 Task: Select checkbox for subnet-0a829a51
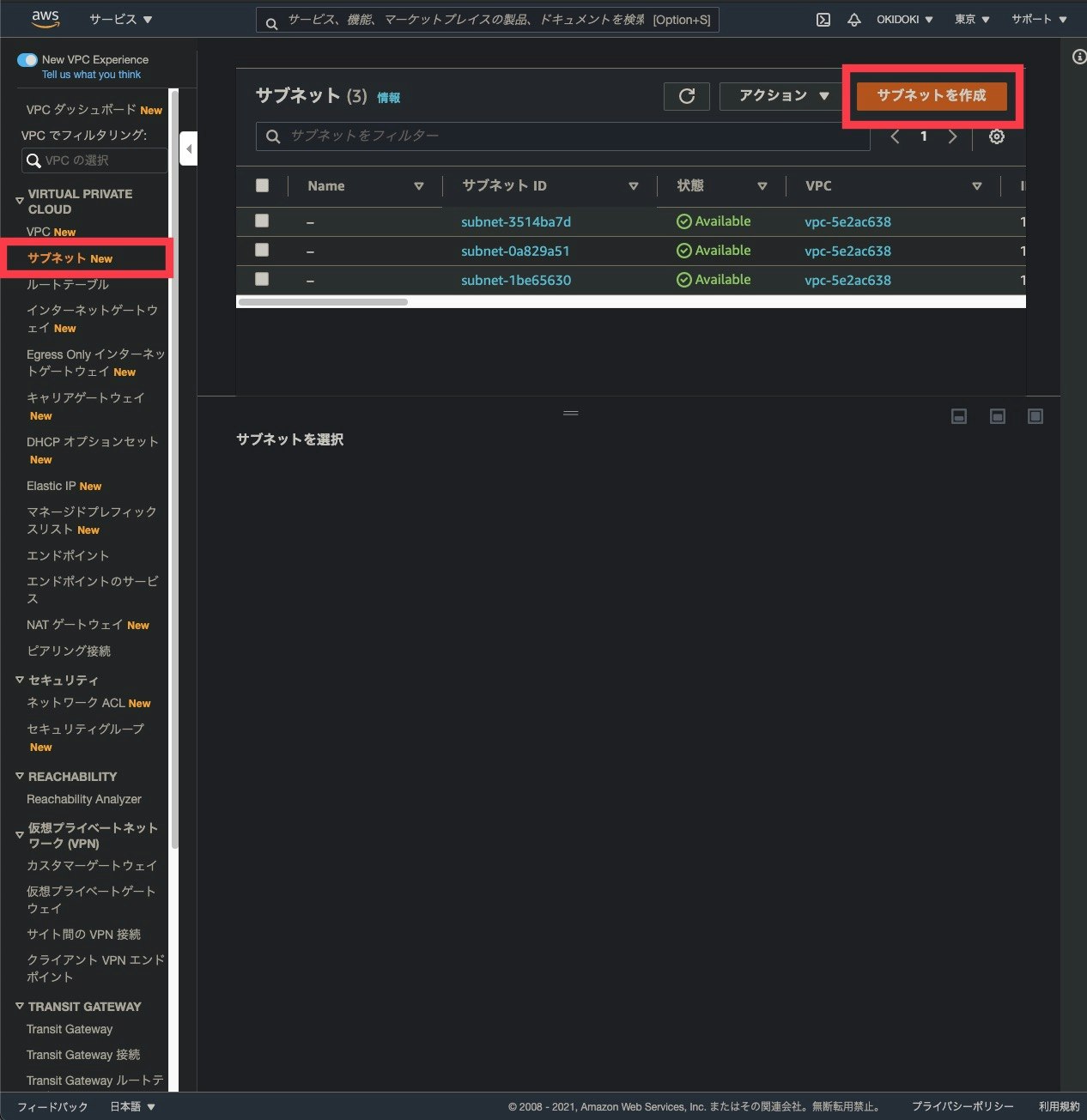point(262,250)
